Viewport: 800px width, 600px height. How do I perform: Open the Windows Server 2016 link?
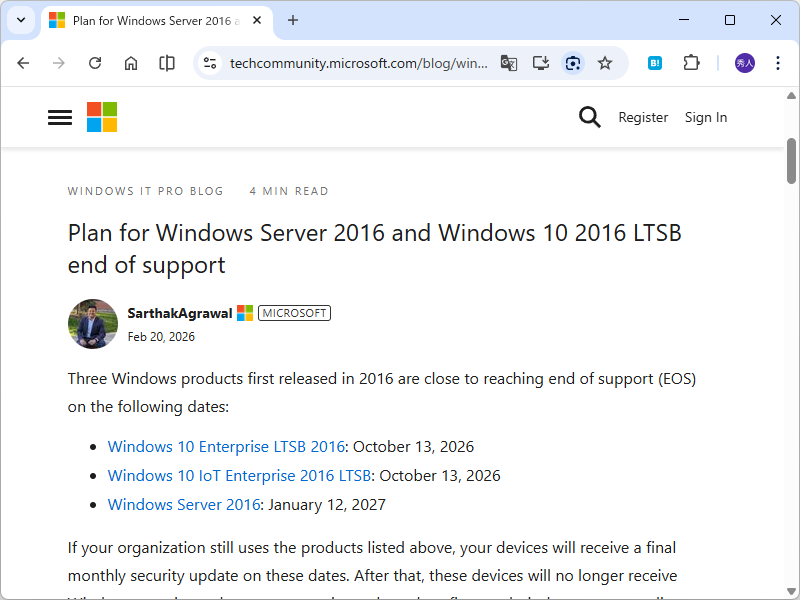[x=184, y=505]
